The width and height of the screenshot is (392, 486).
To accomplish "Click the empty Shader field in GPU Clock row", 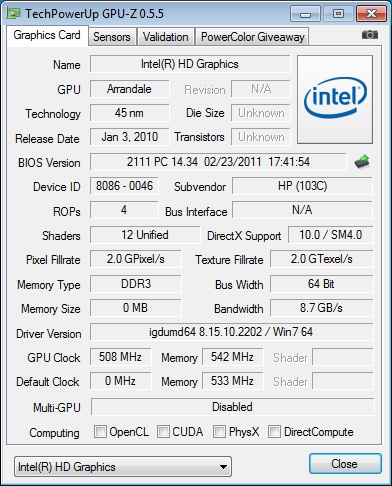I will click(x=343, y=357).
